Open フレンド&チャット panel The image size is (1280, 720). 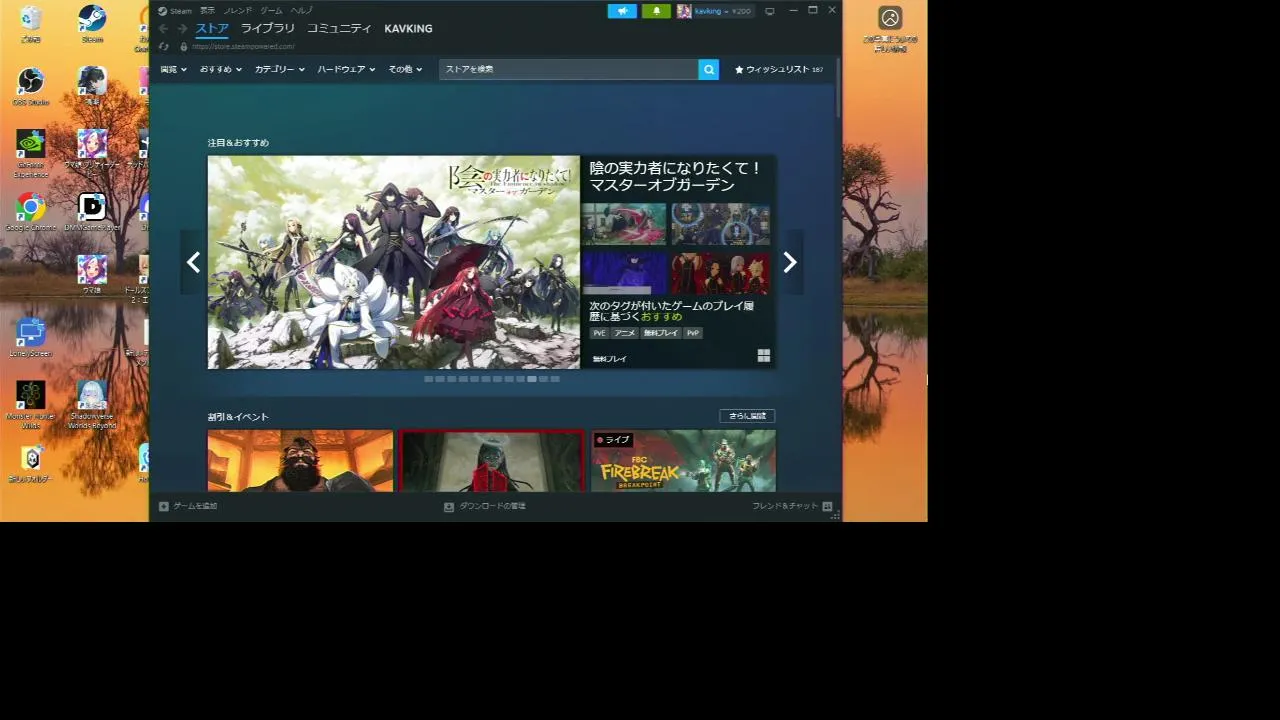[792, 506]
